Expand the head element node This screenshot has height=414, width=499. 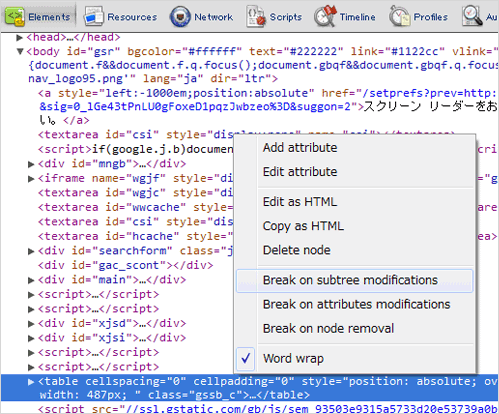19,37
